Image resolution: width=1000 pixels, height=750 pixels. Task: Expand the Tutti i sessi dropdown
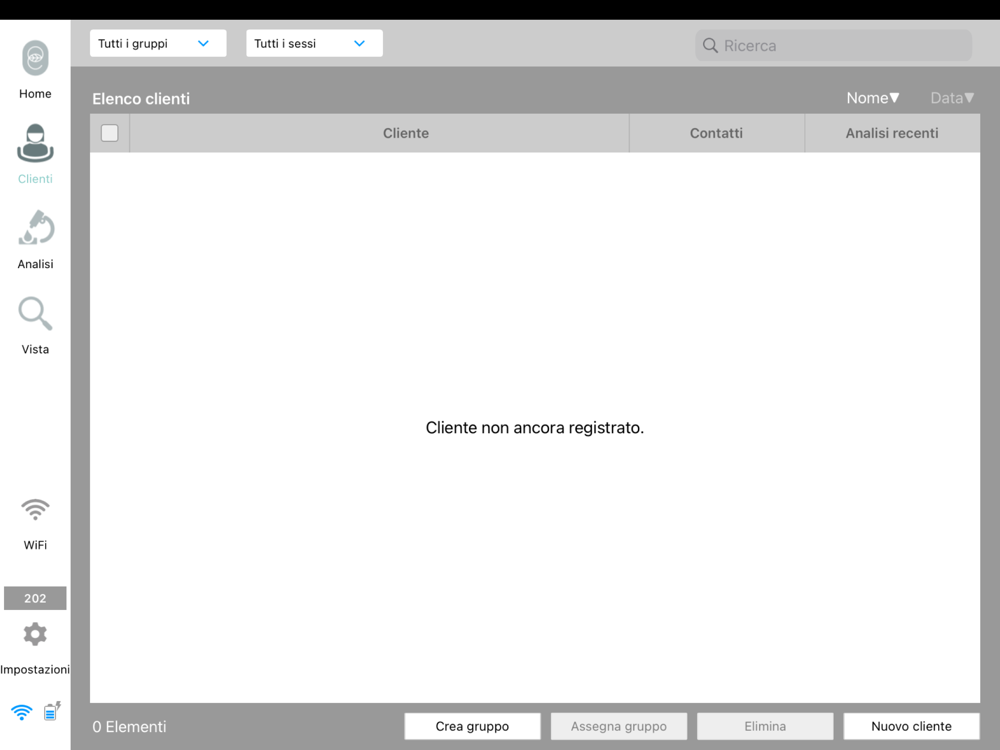pyautogui.click(x=314, y=43)
